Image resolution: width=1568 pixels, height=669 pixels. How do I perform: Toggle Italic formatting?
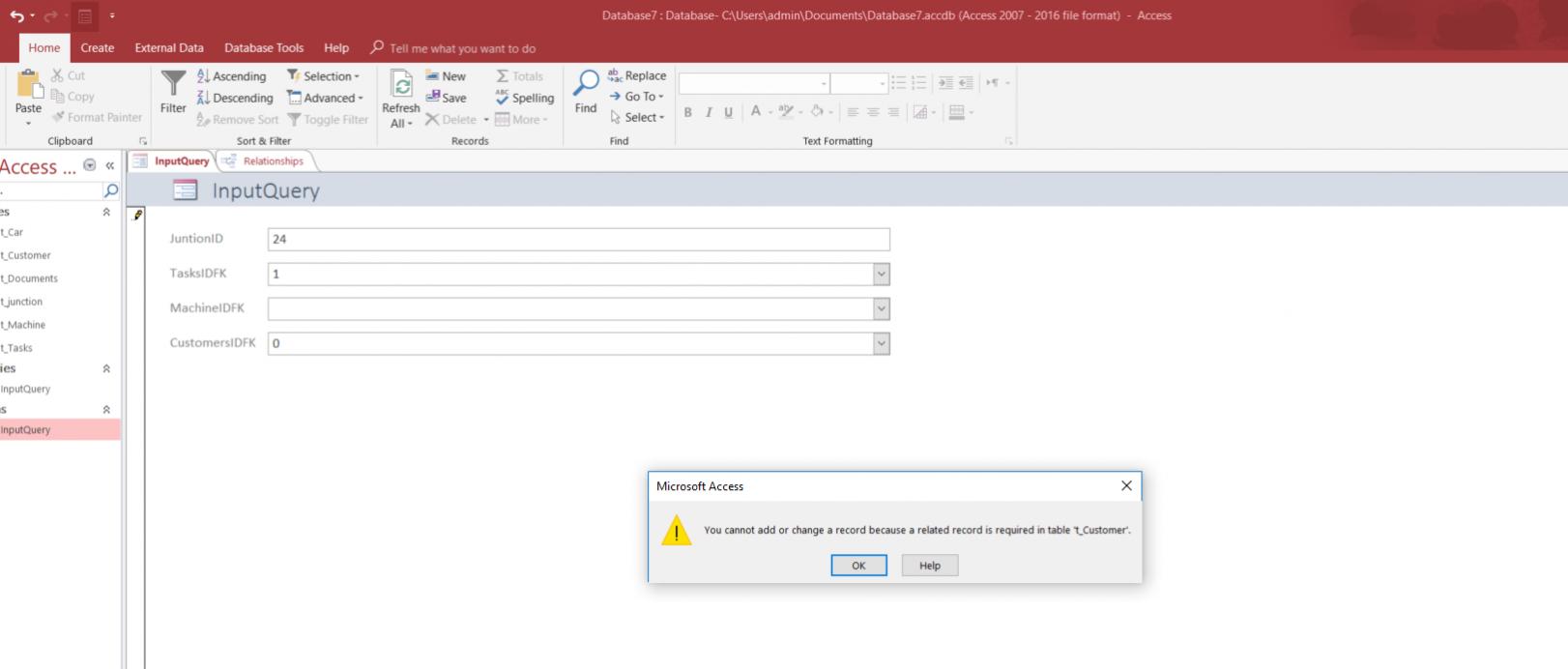tap(708, 112)
